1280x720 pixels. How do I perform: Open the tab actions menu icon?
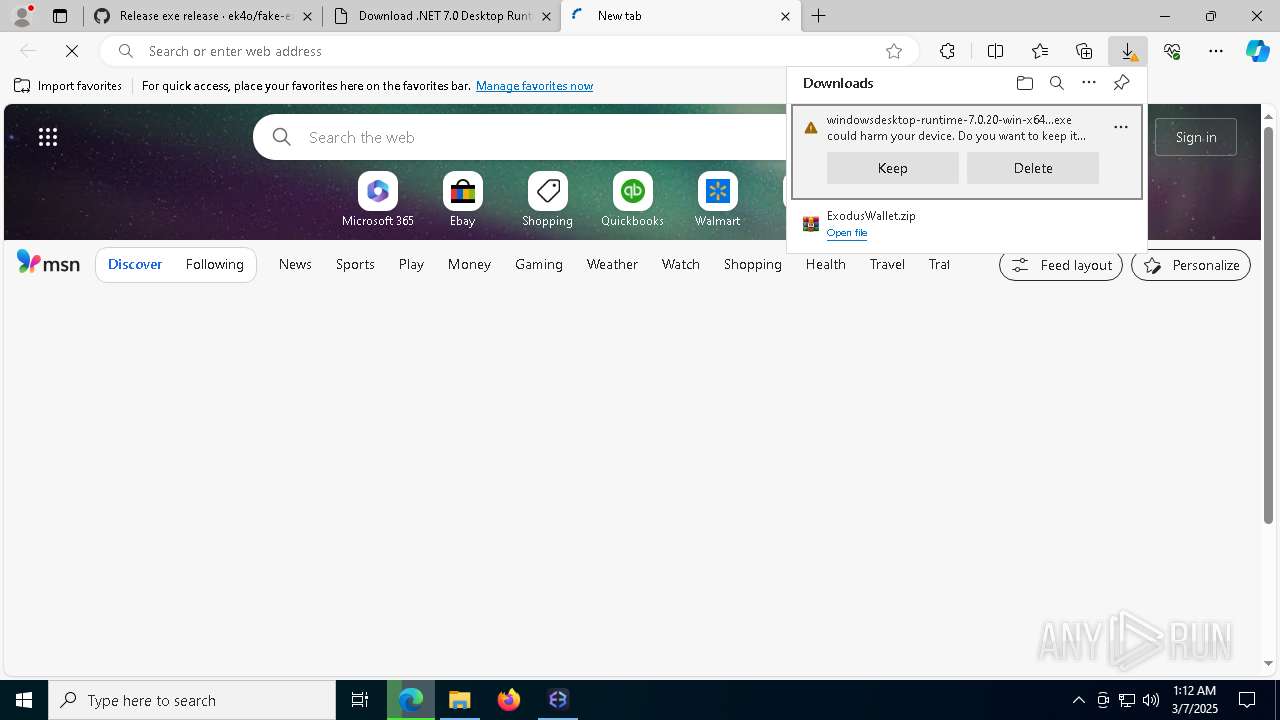pos(60,16)
